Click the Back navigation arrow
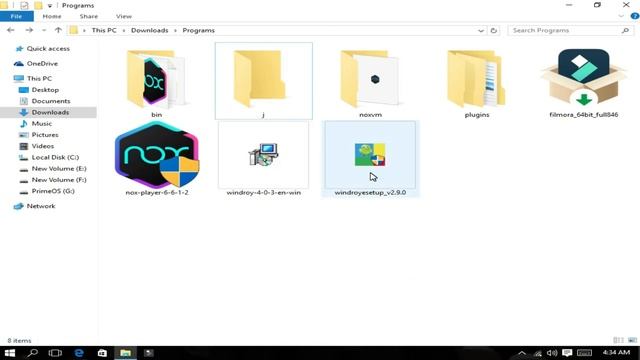640x360 pixels. 11,30
